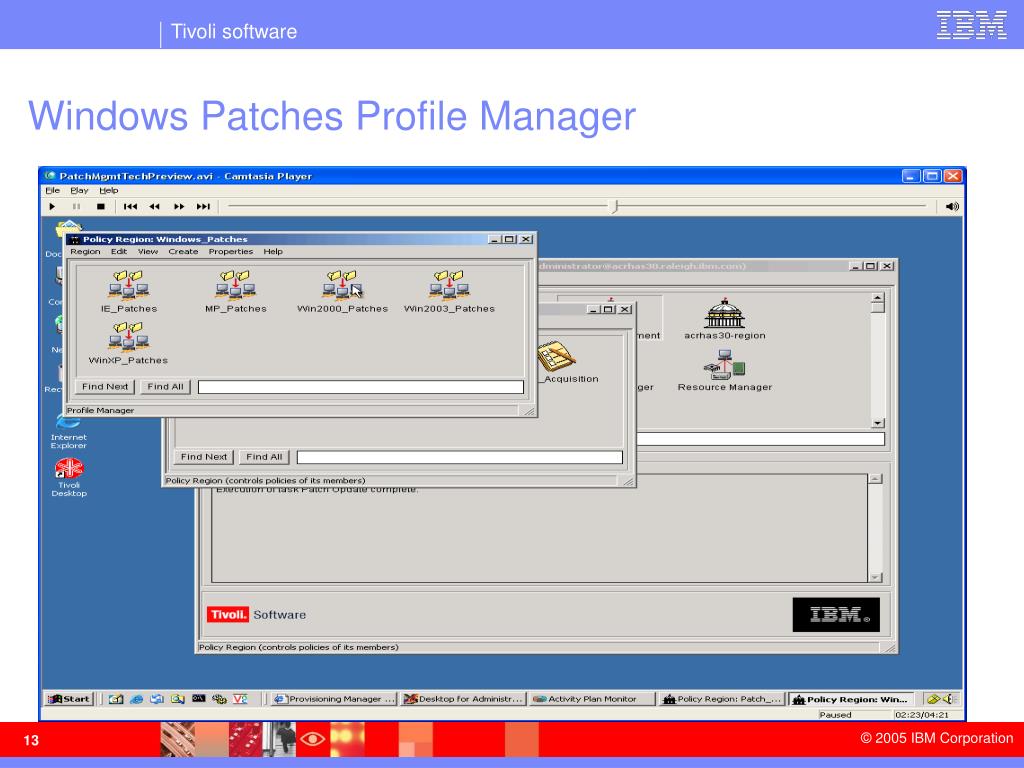
Task: Click the Windows Start button
Action: (69, 699)
